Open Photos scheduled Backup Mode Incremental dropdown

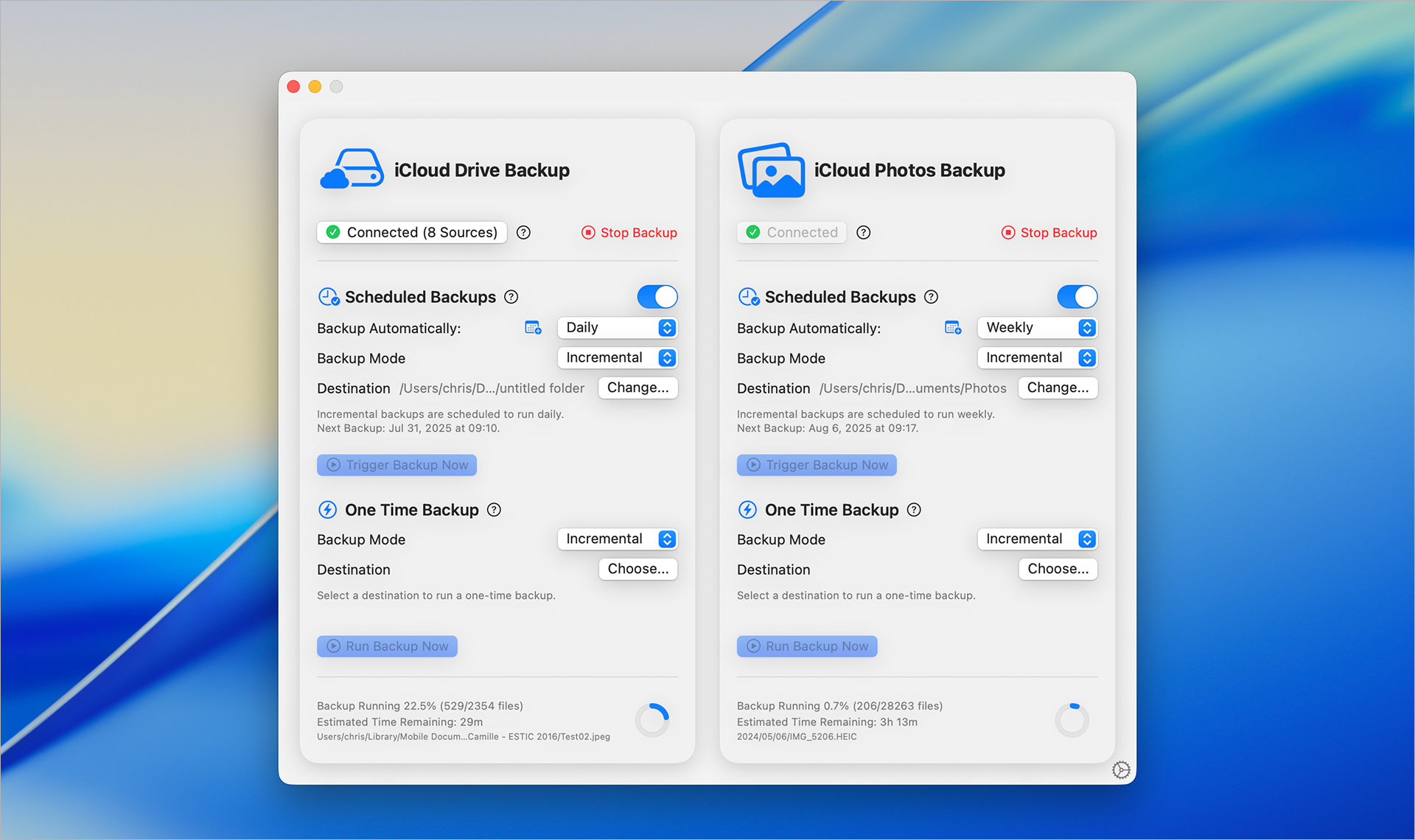click(x=1038, y=357)
